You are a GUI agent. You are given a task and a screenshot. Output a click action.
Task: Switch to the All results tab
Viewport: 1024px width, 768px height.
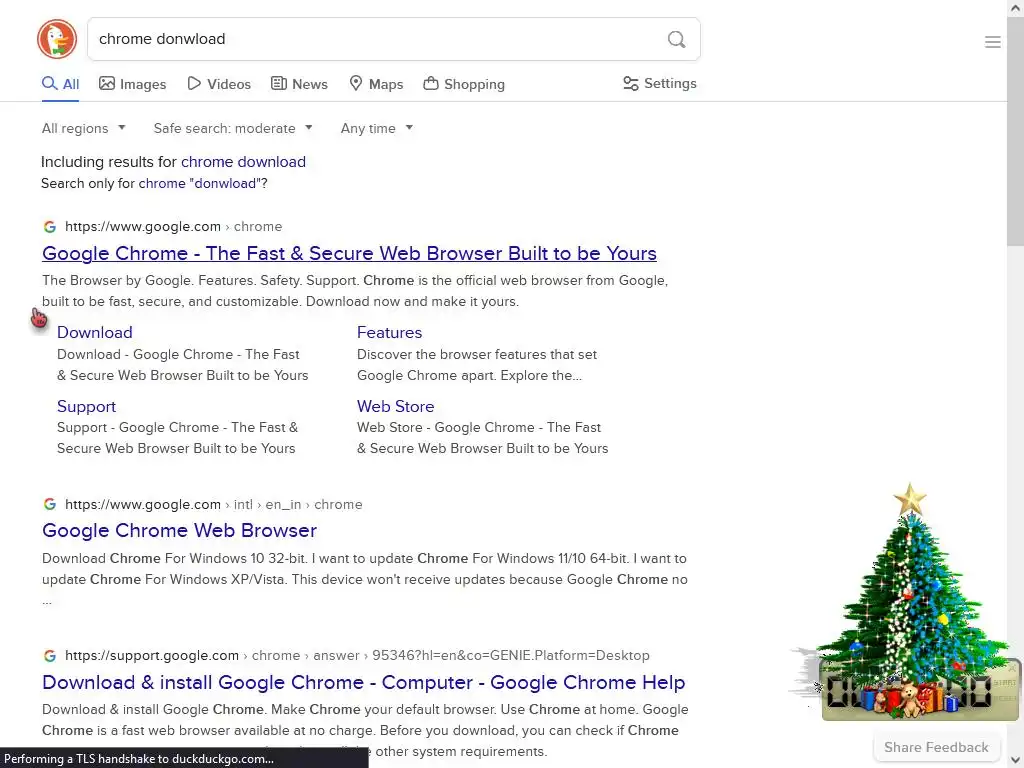[x=60, y=84]
